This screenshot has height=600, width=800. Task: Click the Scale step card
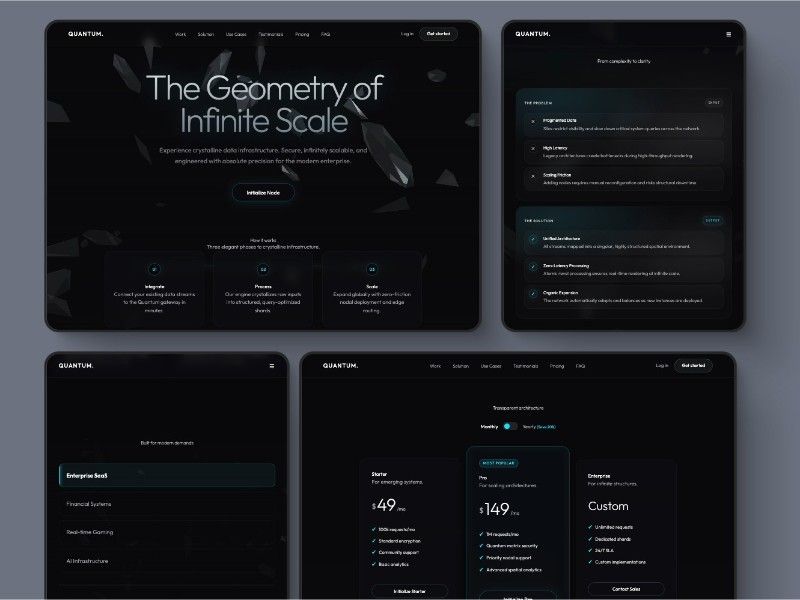372,289
